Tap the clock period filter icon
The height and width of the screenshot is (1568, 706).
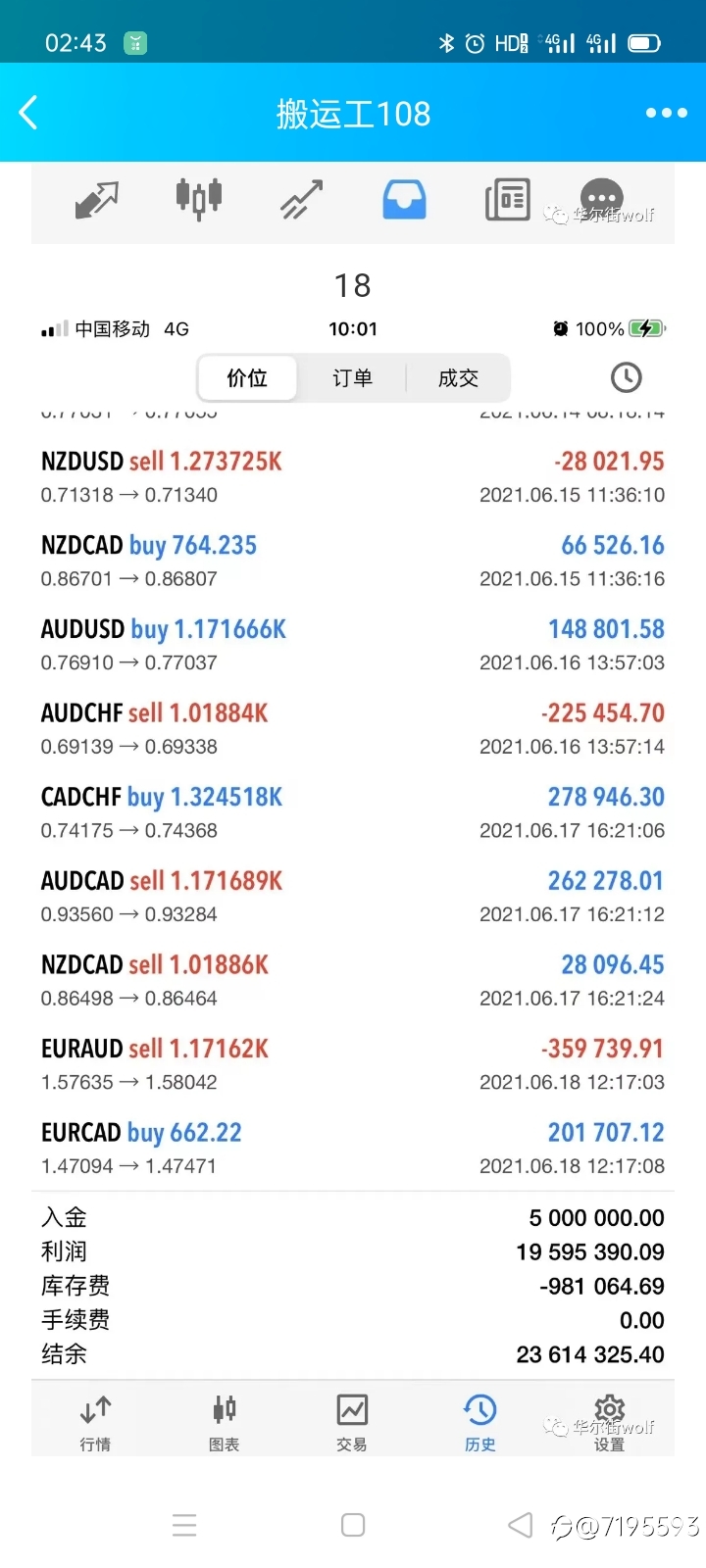coord(626,377)
